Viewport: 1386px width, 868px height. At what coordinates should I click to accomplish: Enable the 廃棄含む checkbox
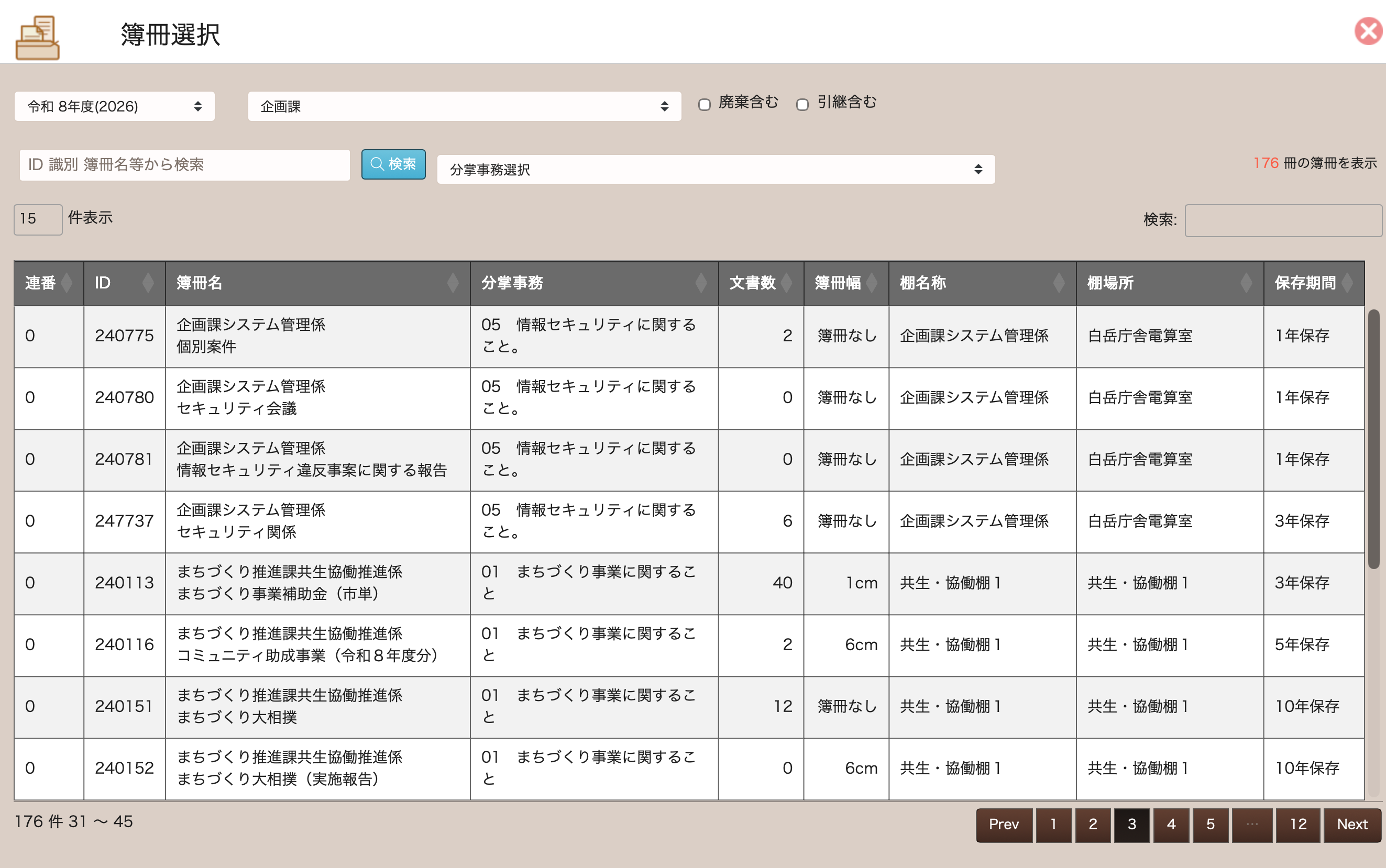click(704, 105)
